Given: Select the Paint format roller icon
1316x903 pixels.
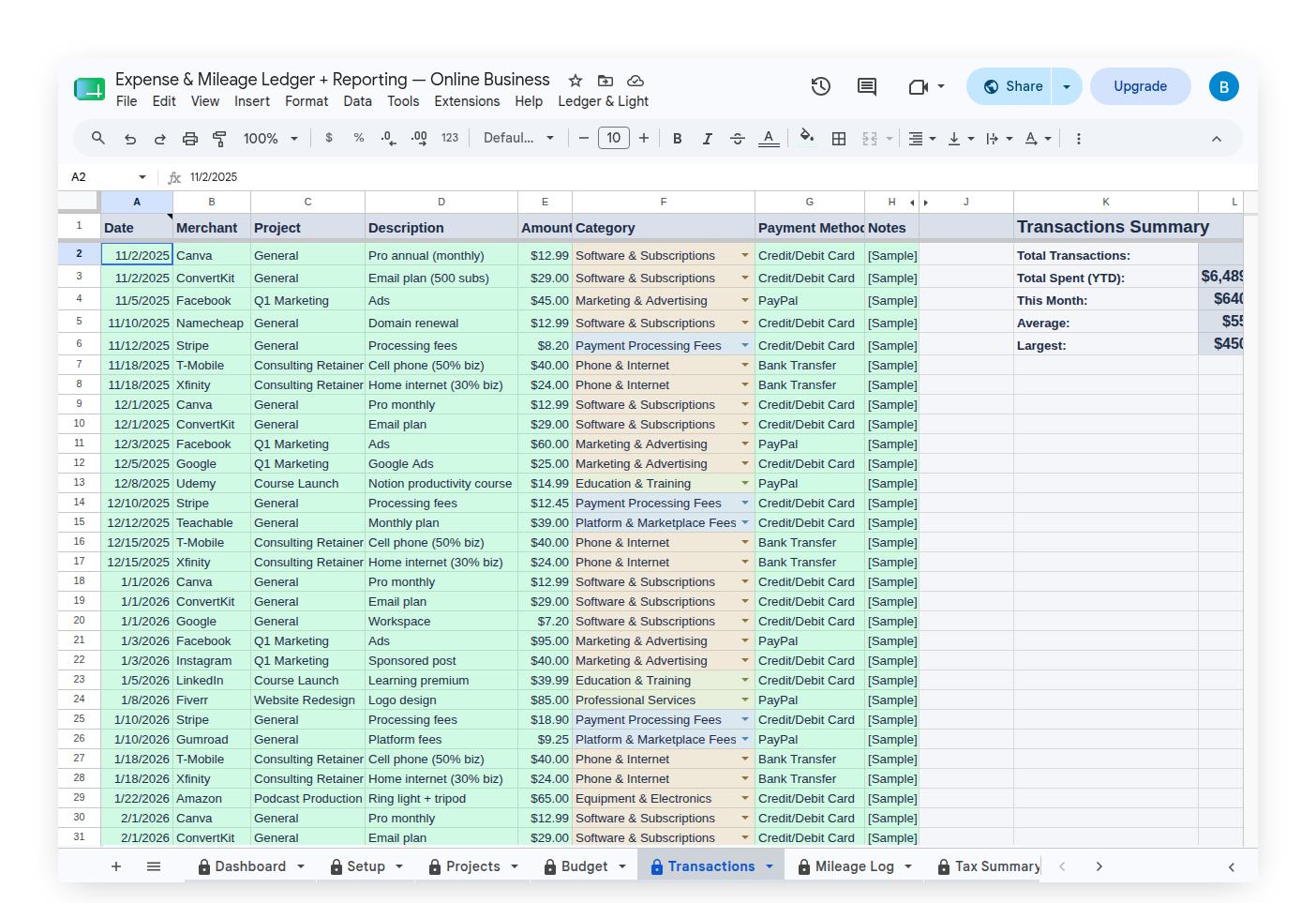Looking at the screenshot, I should [220, 139].
